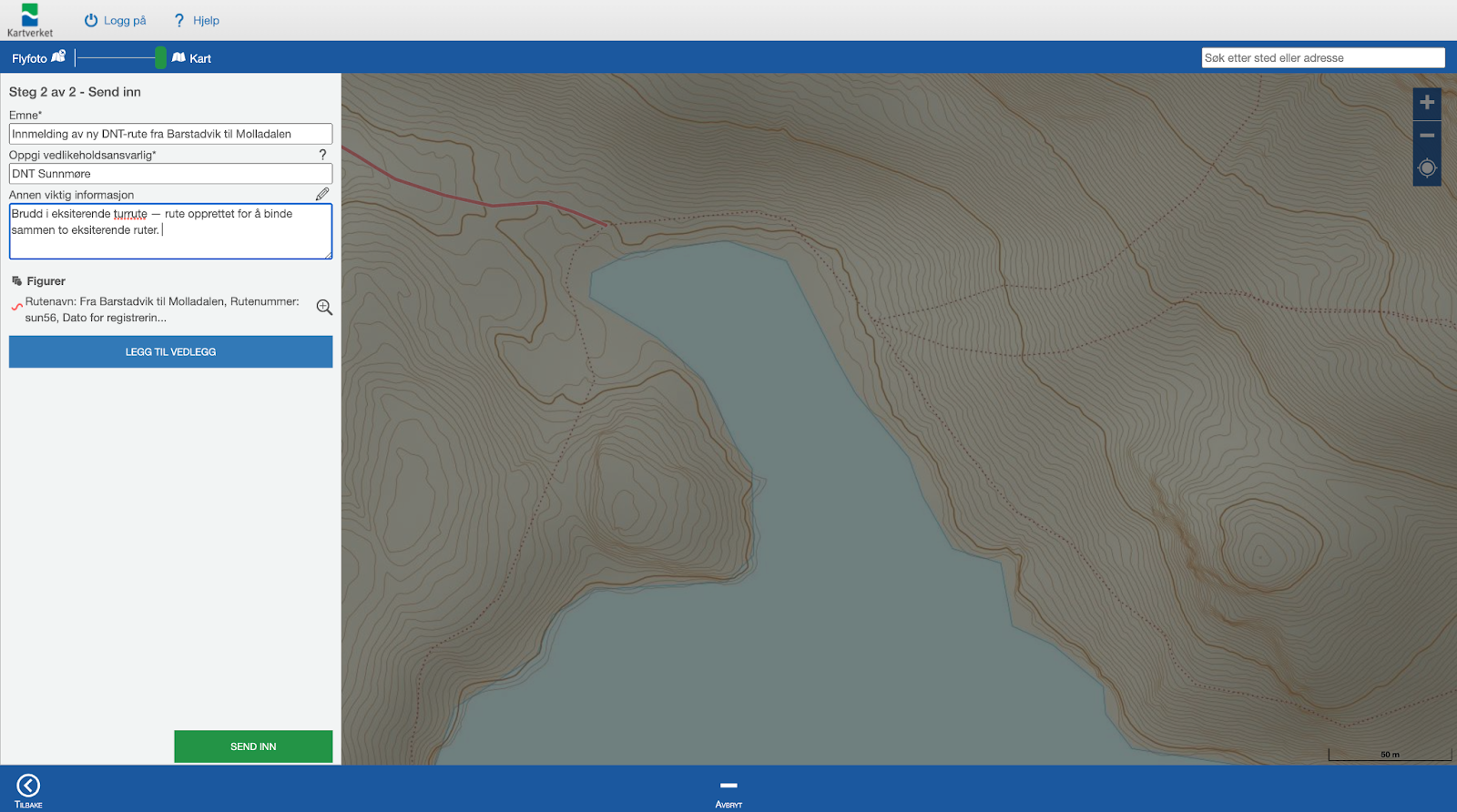Zoom to route figure with magnifier icon
Image resolution: width=1457 pixels, height=812 pixels.
pyautogui.click(x=324, y=308)
